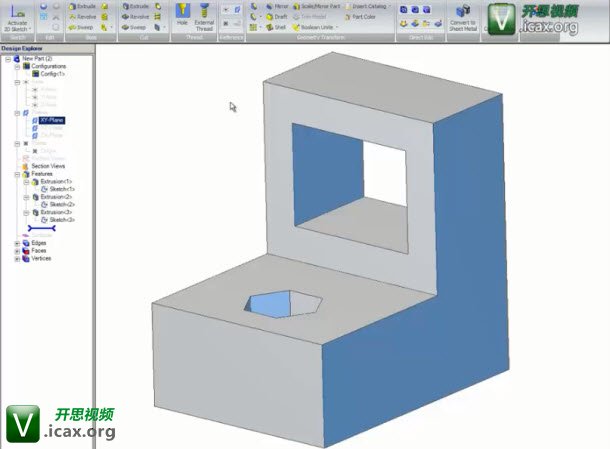
Task: Click the blue sphere icon in Edit group
Action: click(x=44, y=6)
